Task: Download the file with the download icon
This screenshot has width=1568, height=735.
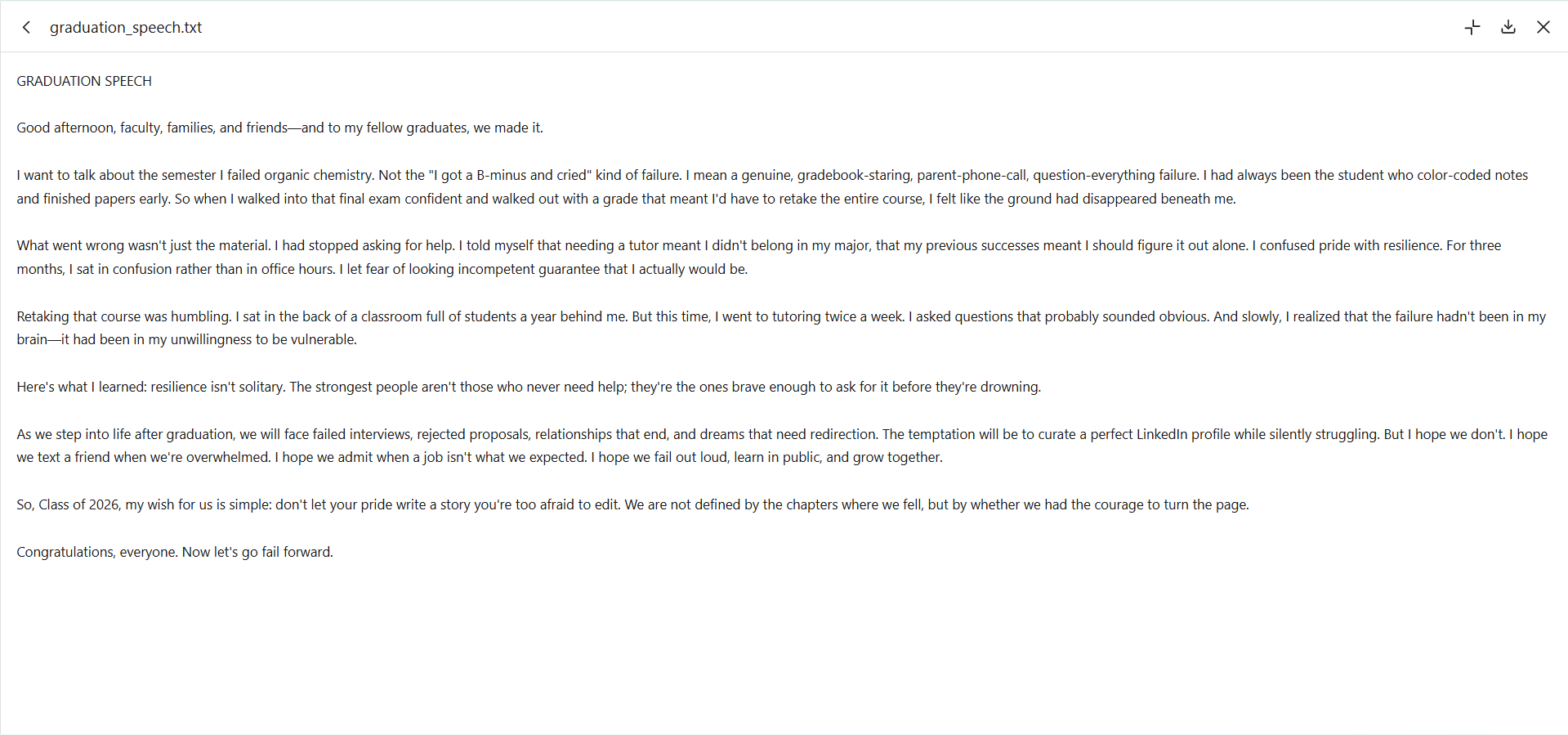Action: (1508, 27)
